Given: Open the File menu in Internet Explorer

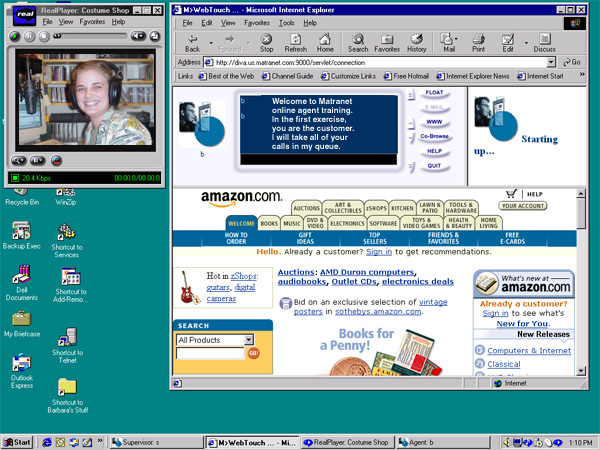Looking at the screenshot, I should [187, 23].
